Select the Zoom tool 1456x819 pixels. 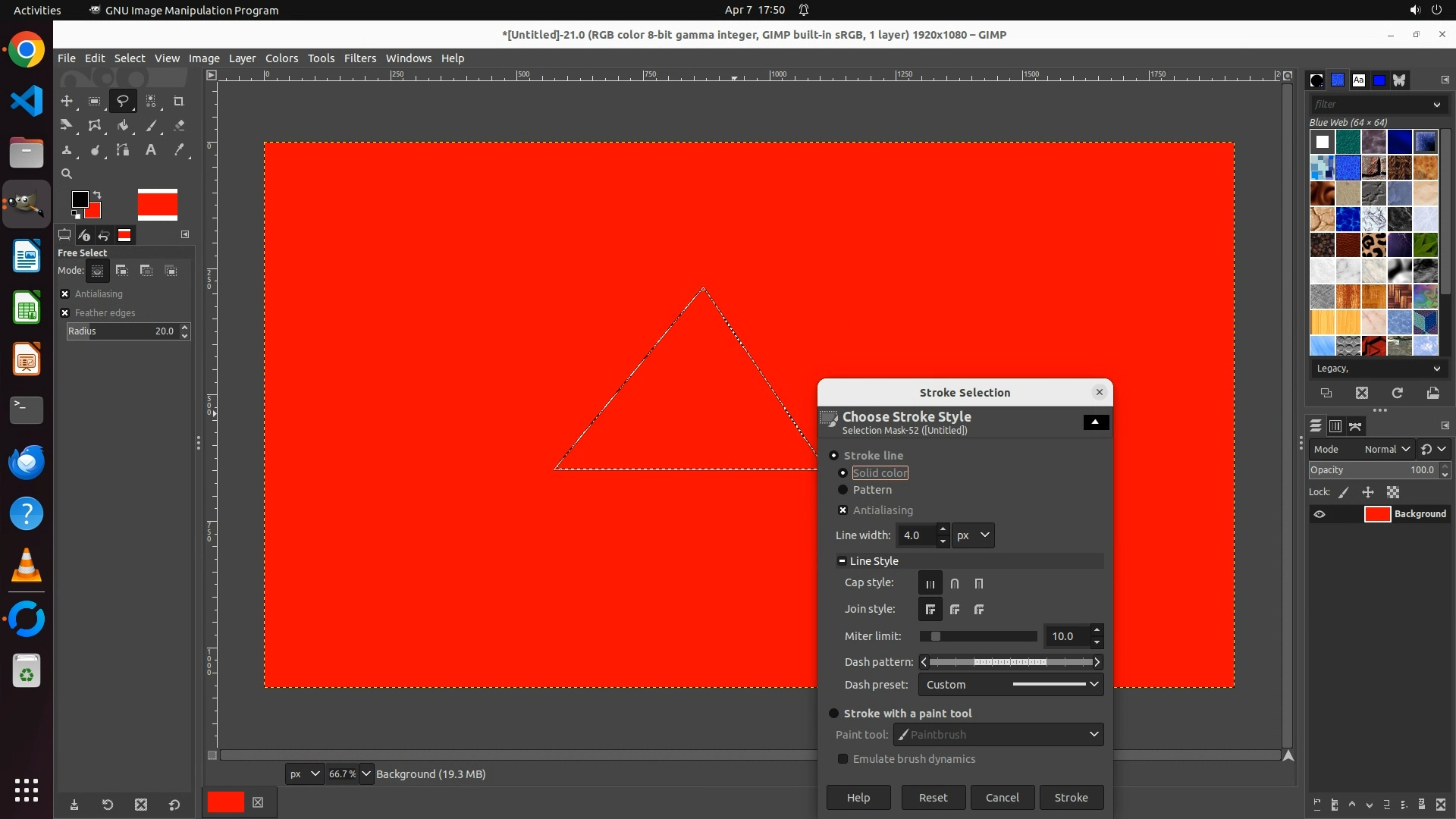point(67,174)
